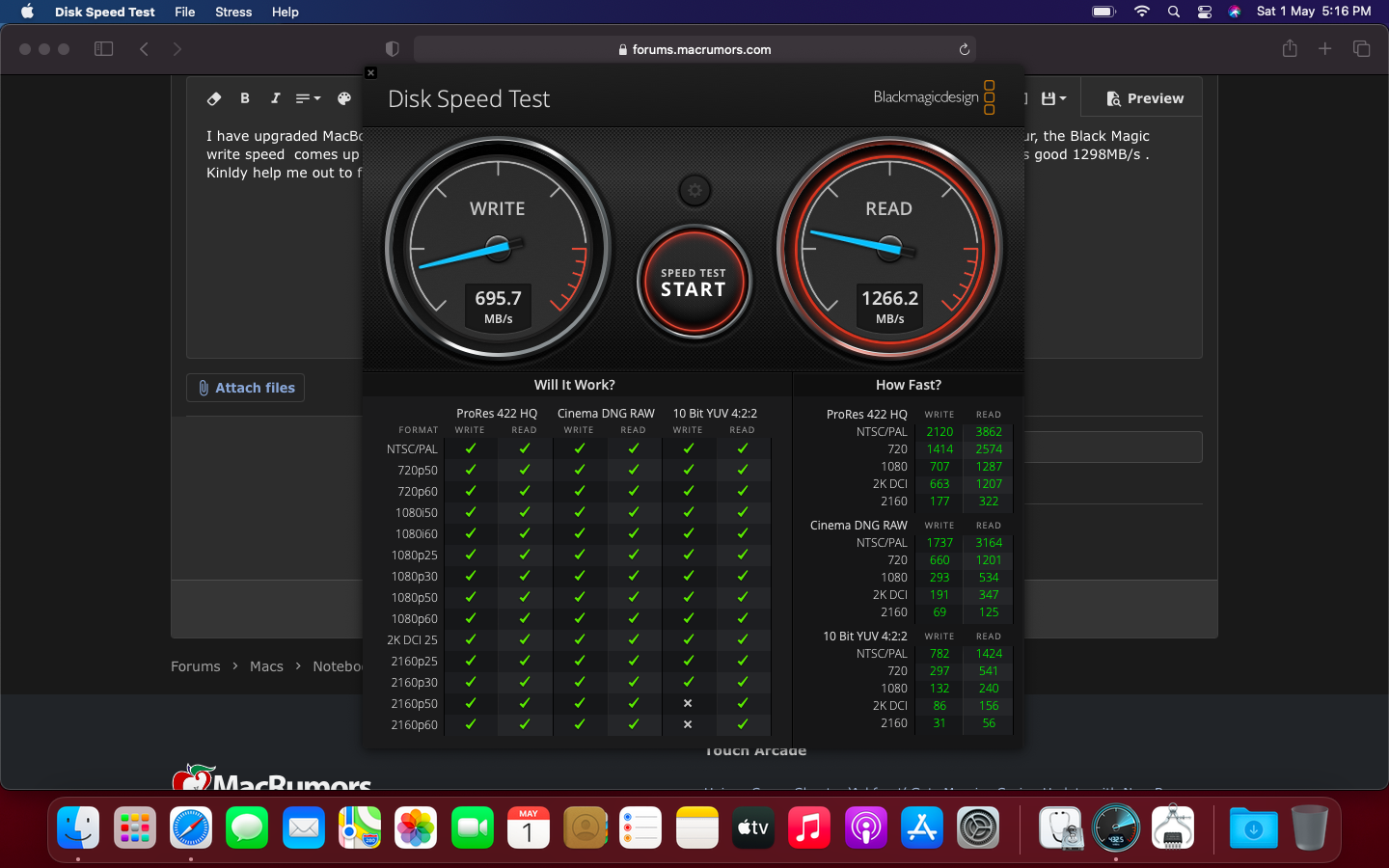Click the 2160p60 format row label
1389x868 pixels.
414,725
